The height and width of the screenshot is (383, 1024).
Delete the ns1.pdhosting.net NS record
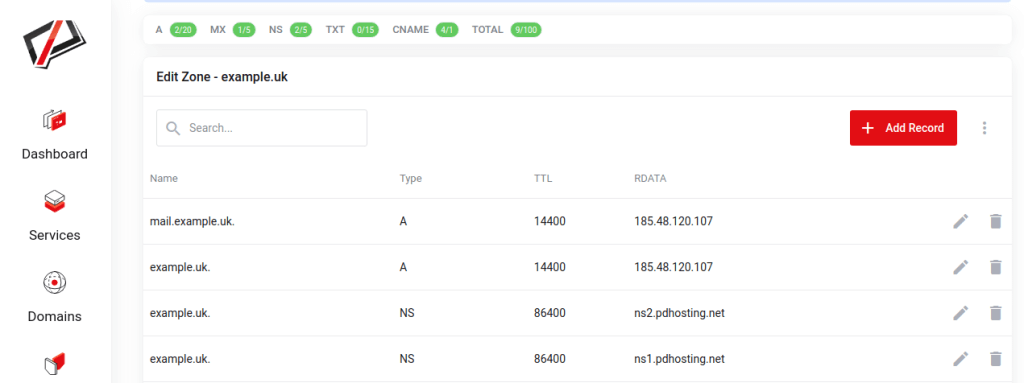[995, 359]
